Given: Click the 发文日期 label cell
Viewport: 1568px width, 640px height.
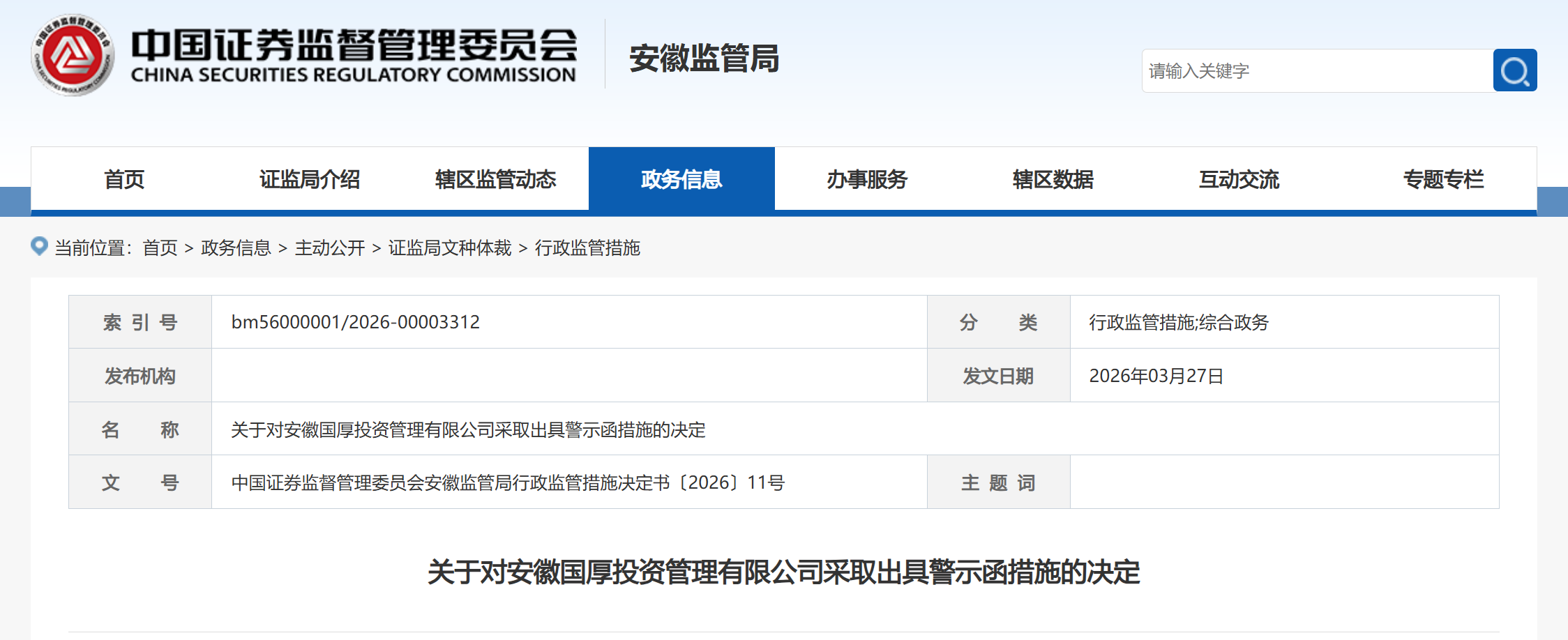Looking at the screenshot, I should pos(999,376).
